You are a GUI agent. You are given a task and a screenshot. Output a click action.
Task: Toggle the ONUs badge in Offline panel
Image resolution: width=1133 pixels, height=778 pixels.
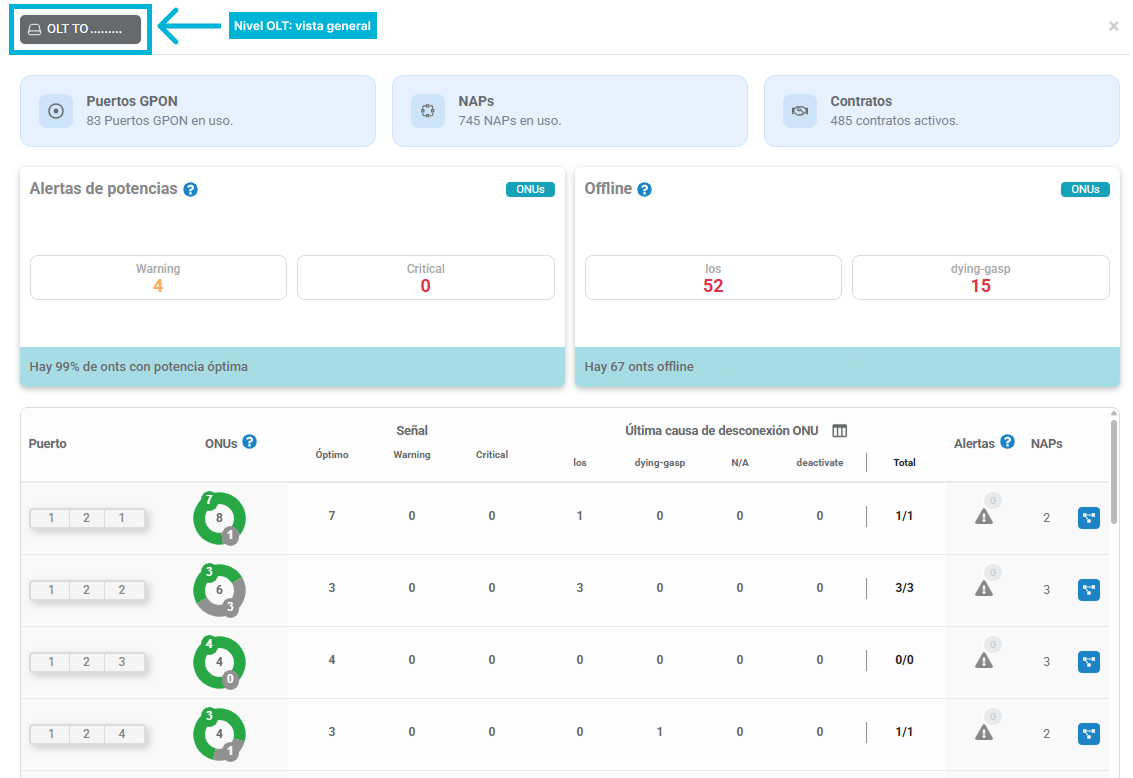pos(1085,189)
